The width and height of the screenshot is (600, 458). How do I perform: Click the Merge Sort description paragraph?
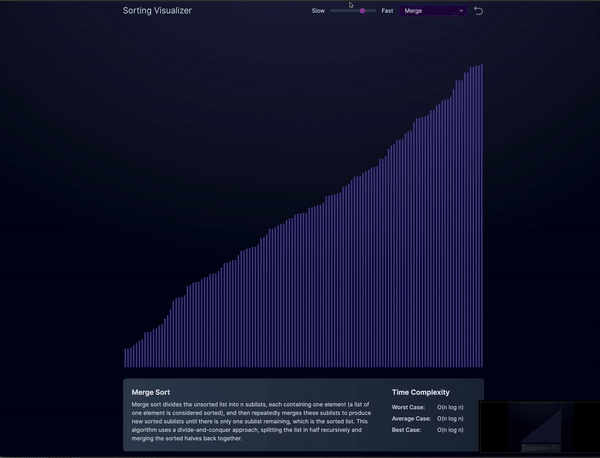tap(251, 421)
